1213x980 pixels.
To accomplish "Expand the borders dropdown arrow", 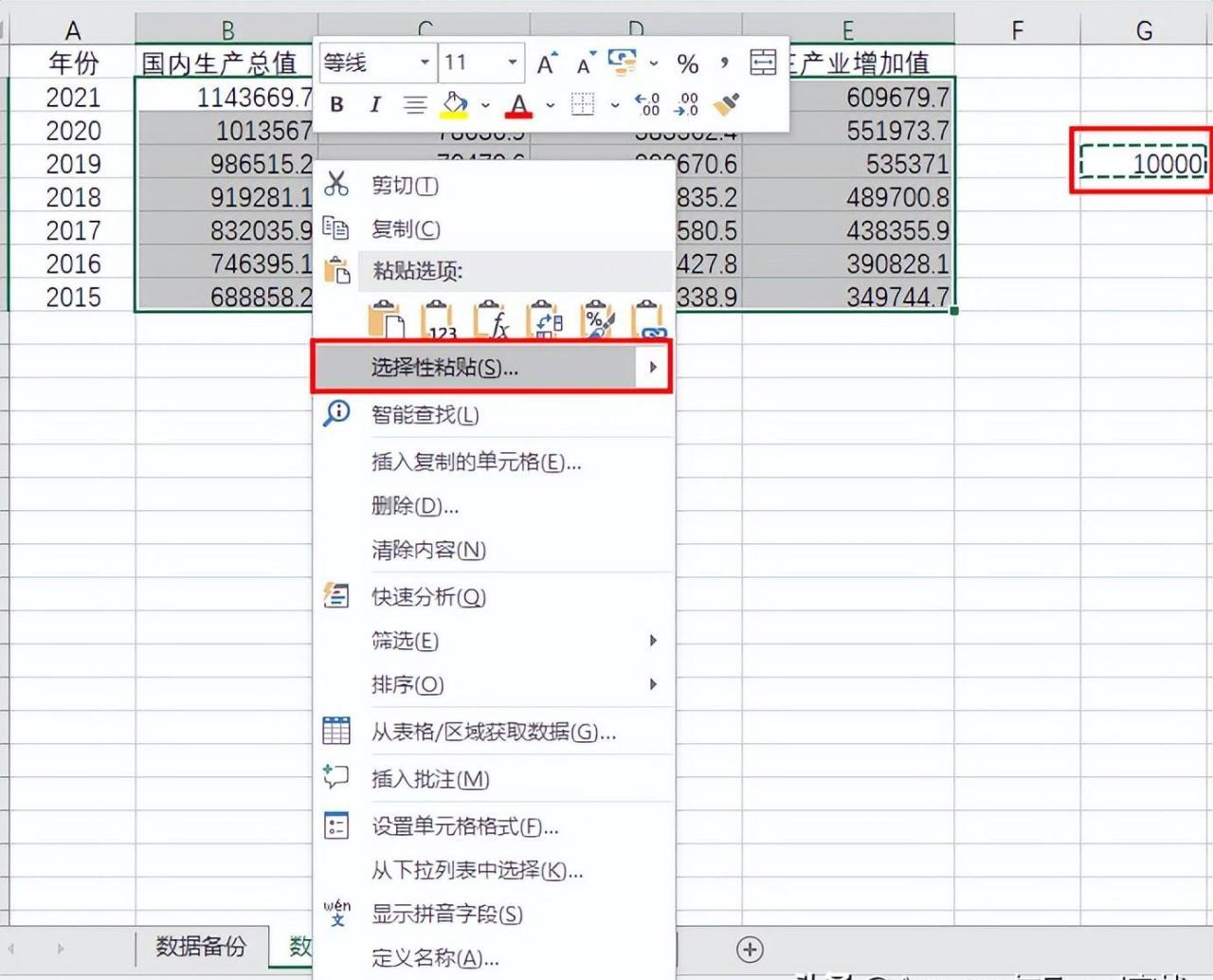I will (x=615, y=105).
